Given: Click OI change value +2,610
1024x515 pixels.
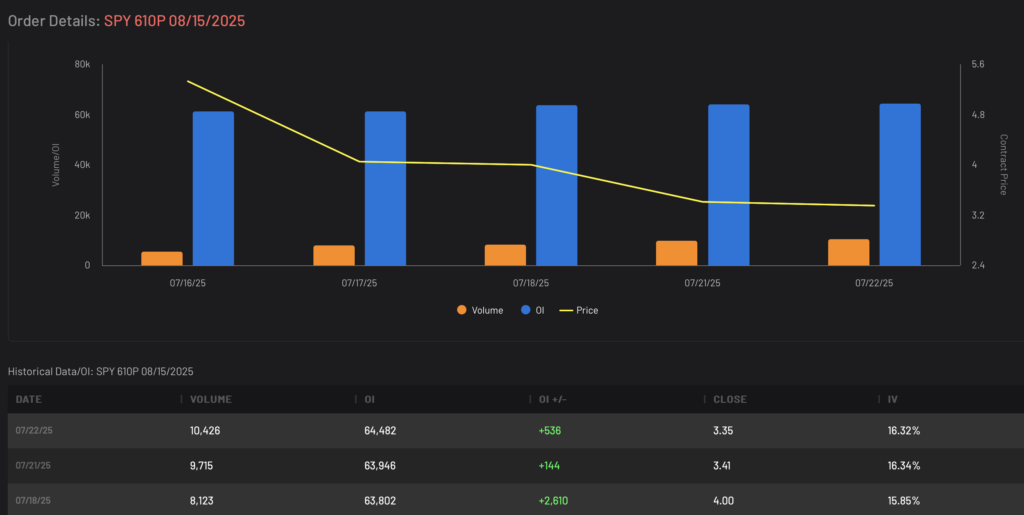Looking at the screenshot, I should click(x=553, y=501).
